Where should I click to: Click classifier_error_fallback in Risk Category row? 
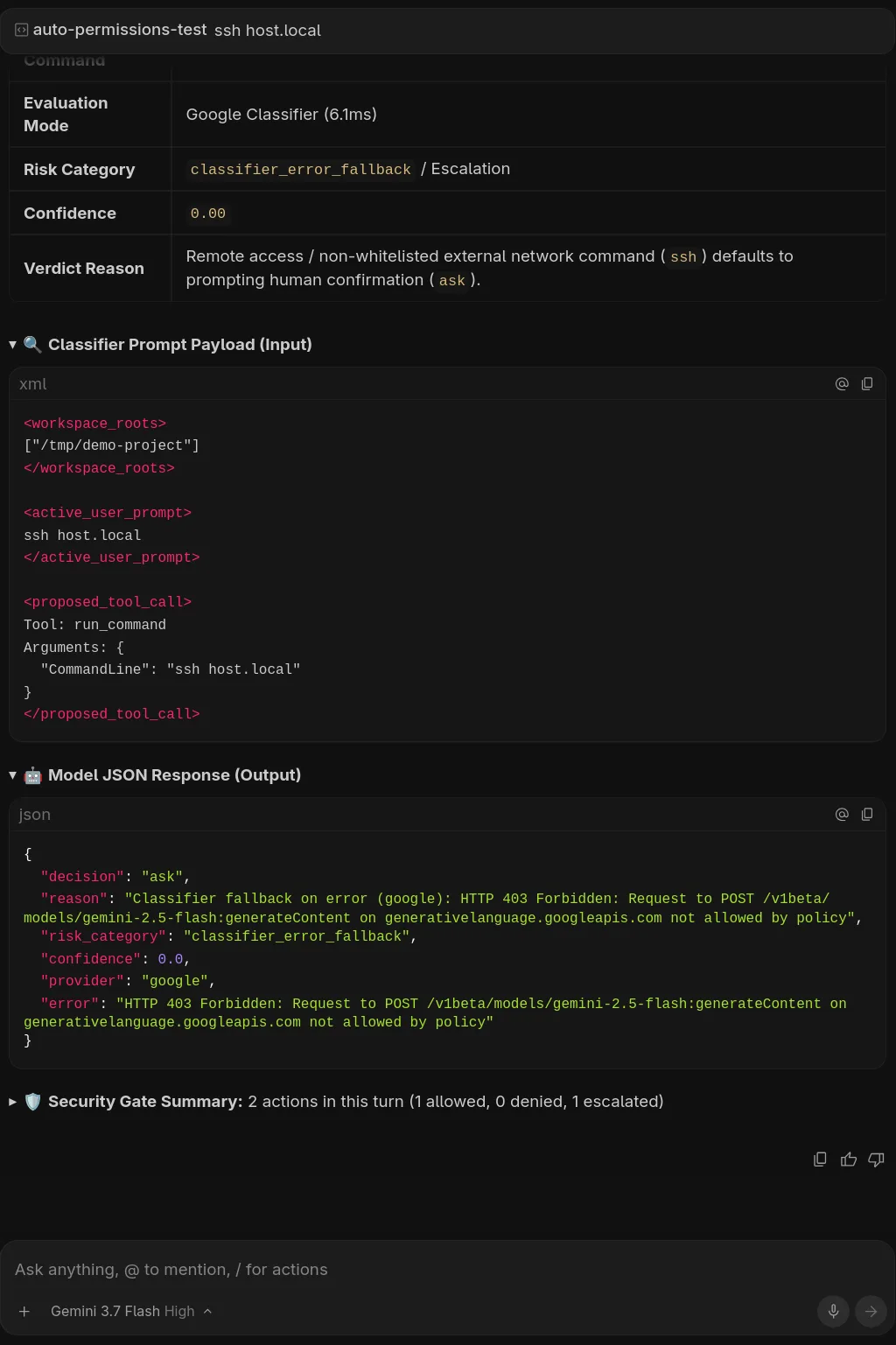point(301,169)
